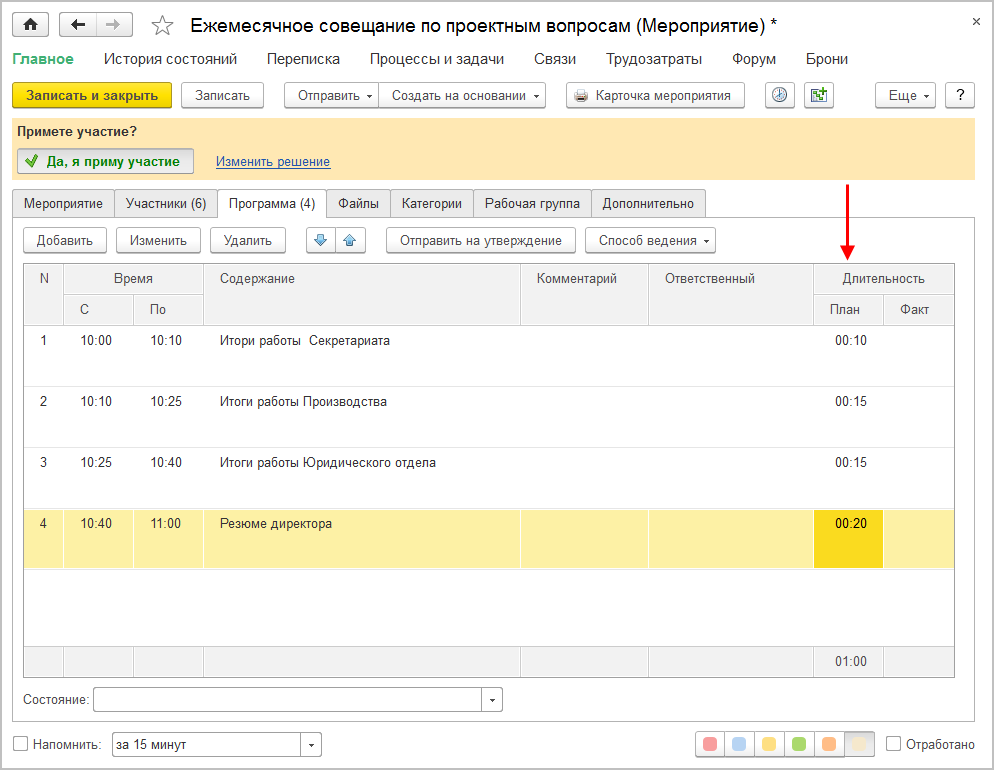Click the clock icon in toolbar

click(779, 96)
